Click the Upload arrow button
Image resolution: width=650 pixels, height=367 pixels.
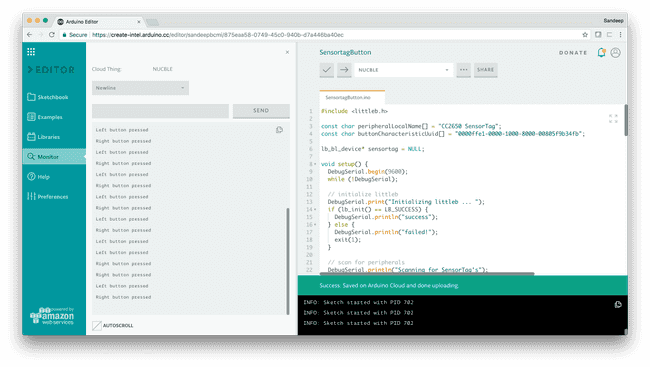click(344, 70)
